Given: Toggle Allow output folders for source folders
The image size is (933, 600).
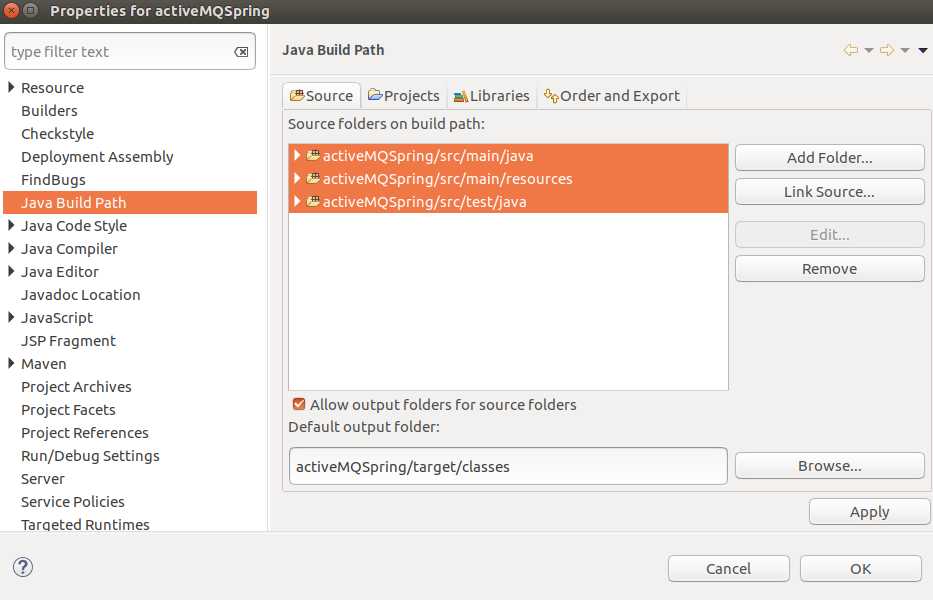Looking at the screenshot, I should click(x=299, y=405).
